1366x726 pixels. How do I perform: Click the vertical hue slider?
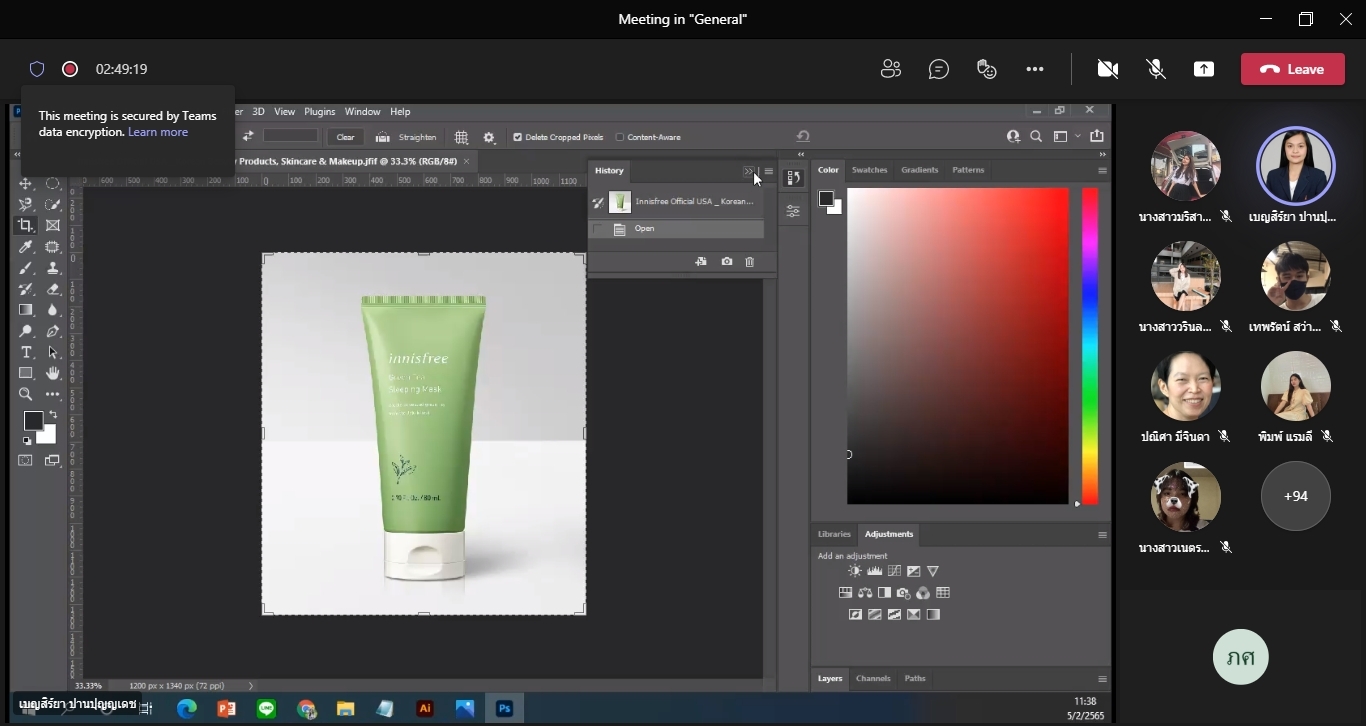[x=1090, y=346]
